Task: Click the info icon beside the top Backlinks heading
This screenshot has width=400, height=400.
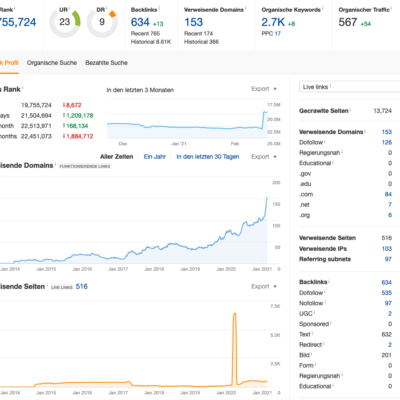Action: click(x=159, y=8)
